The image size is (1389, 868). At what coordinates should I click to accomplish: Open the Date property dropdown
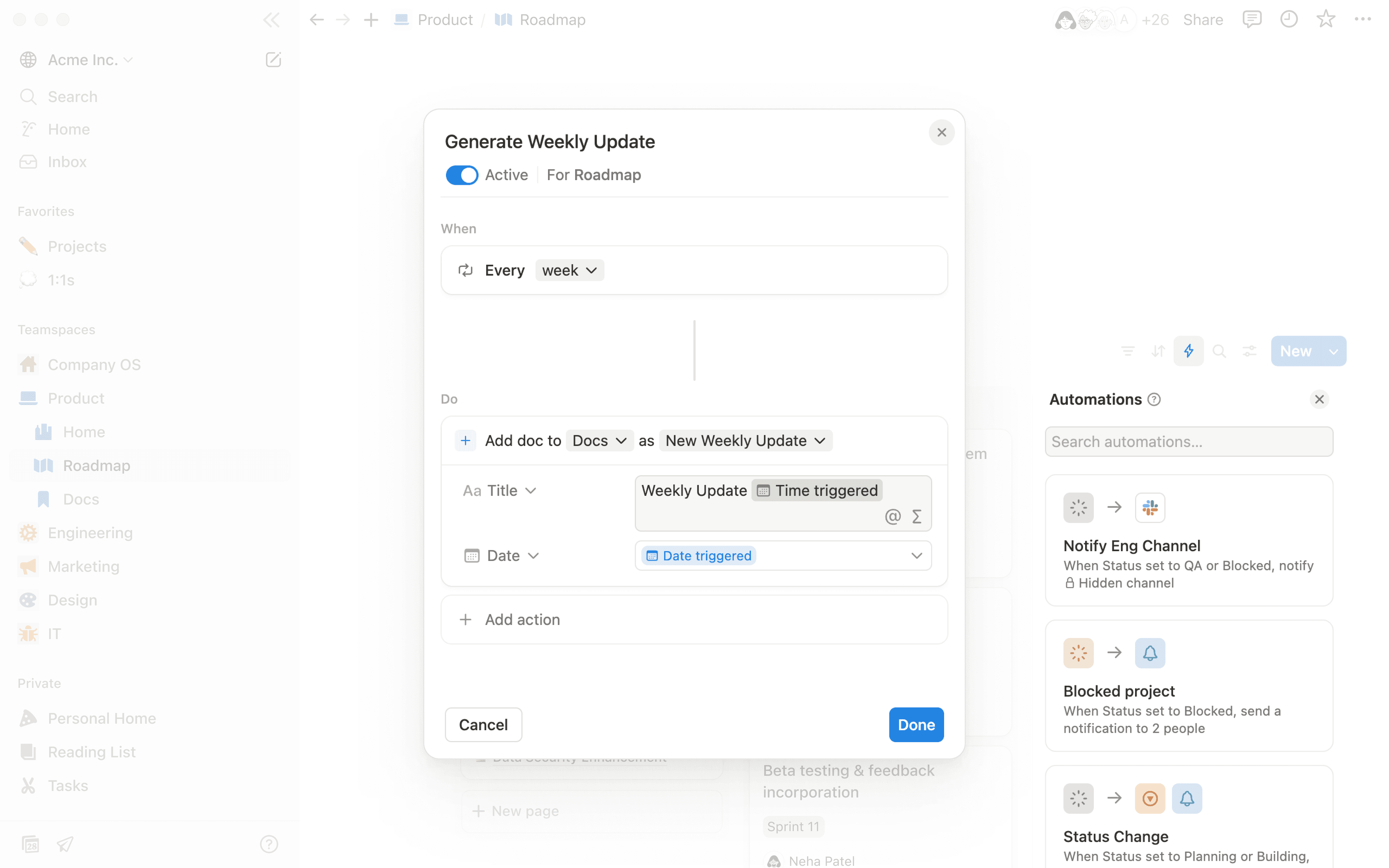501,556
